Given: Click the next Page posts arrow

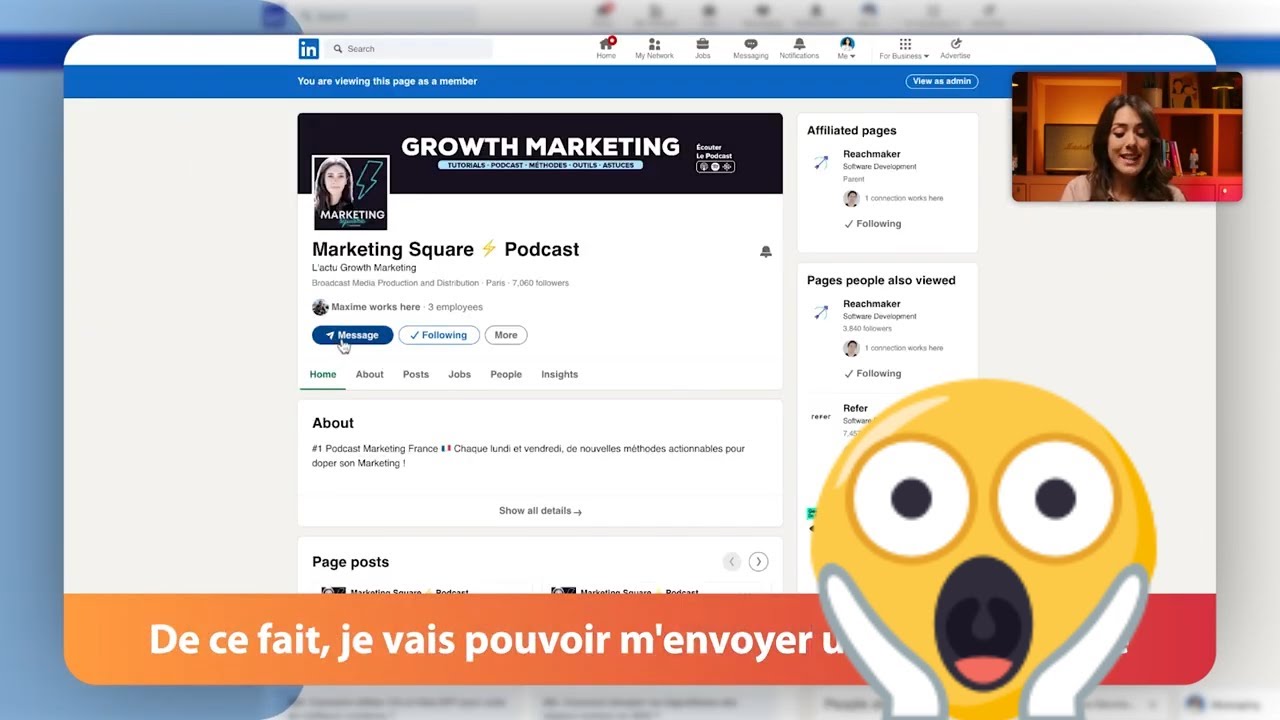Looking at the screenshot, I should [x=759, y=562].
